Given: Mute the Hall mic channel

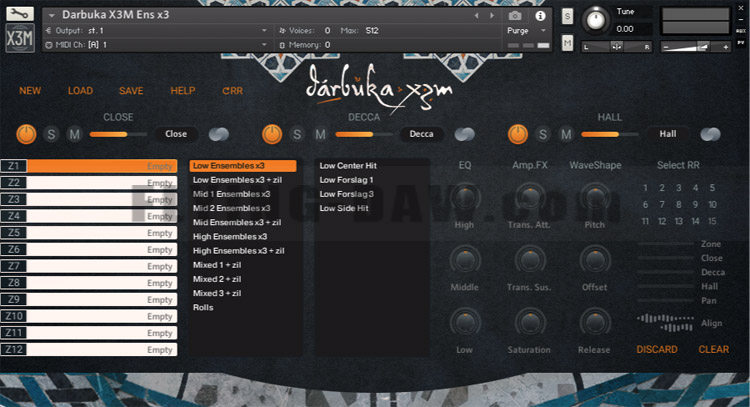Looking at the screenshot, I should point(566,134).
